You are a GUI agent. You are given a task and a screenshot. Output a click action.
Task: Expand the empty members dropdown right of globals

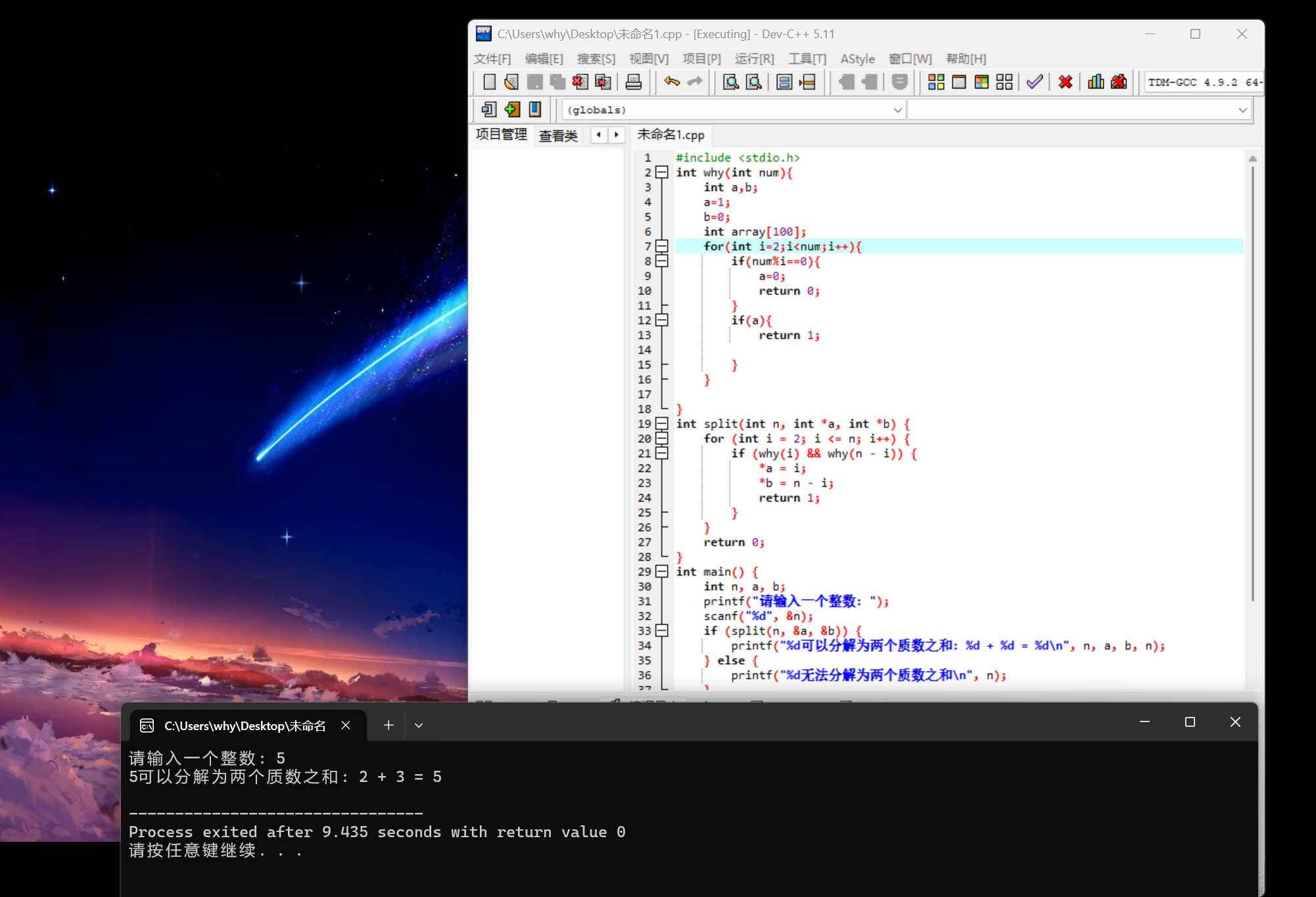point(1242,110)
